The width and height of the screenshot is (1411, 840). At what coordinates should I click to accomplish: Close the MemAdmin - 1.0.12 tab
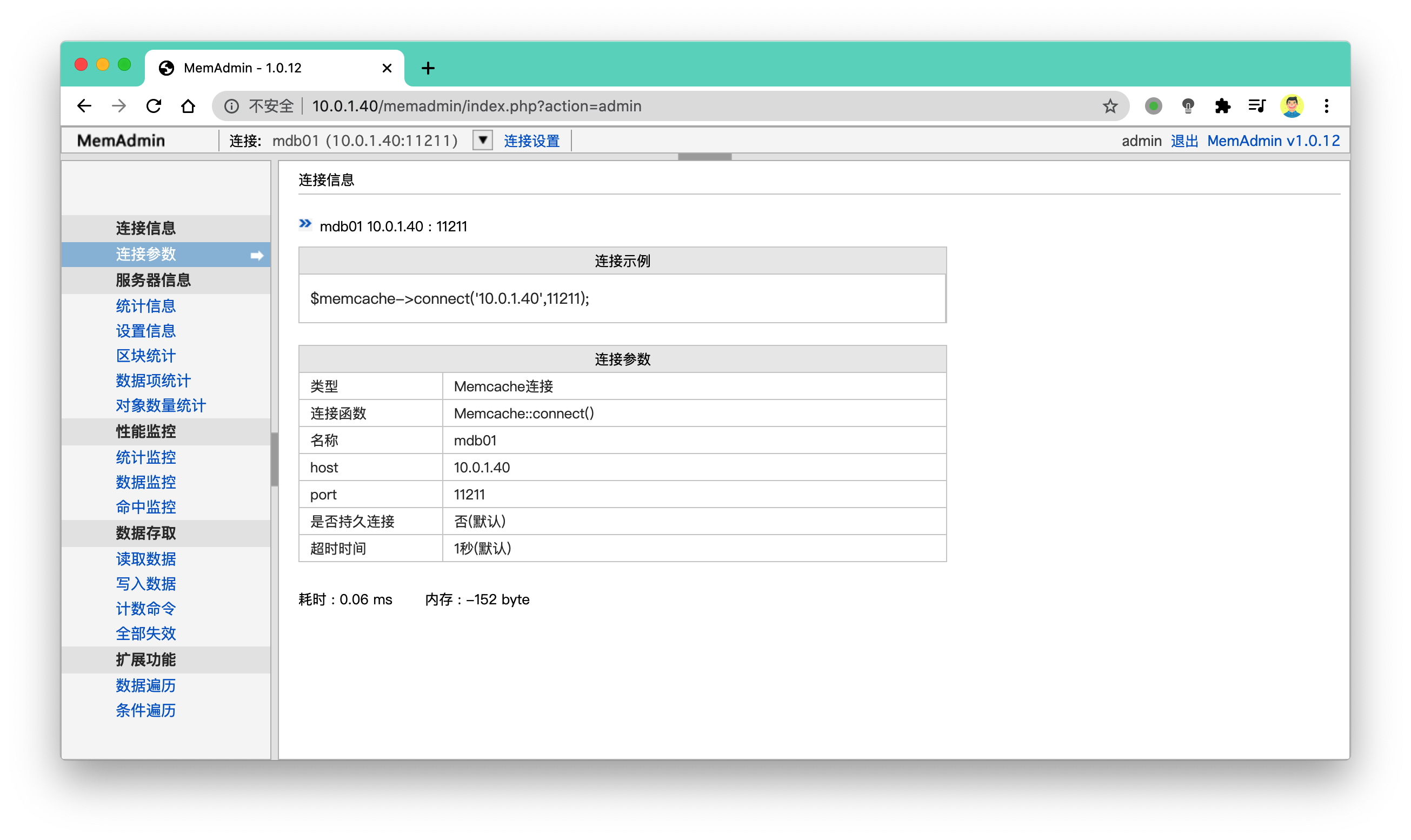[x=387, y=68]
